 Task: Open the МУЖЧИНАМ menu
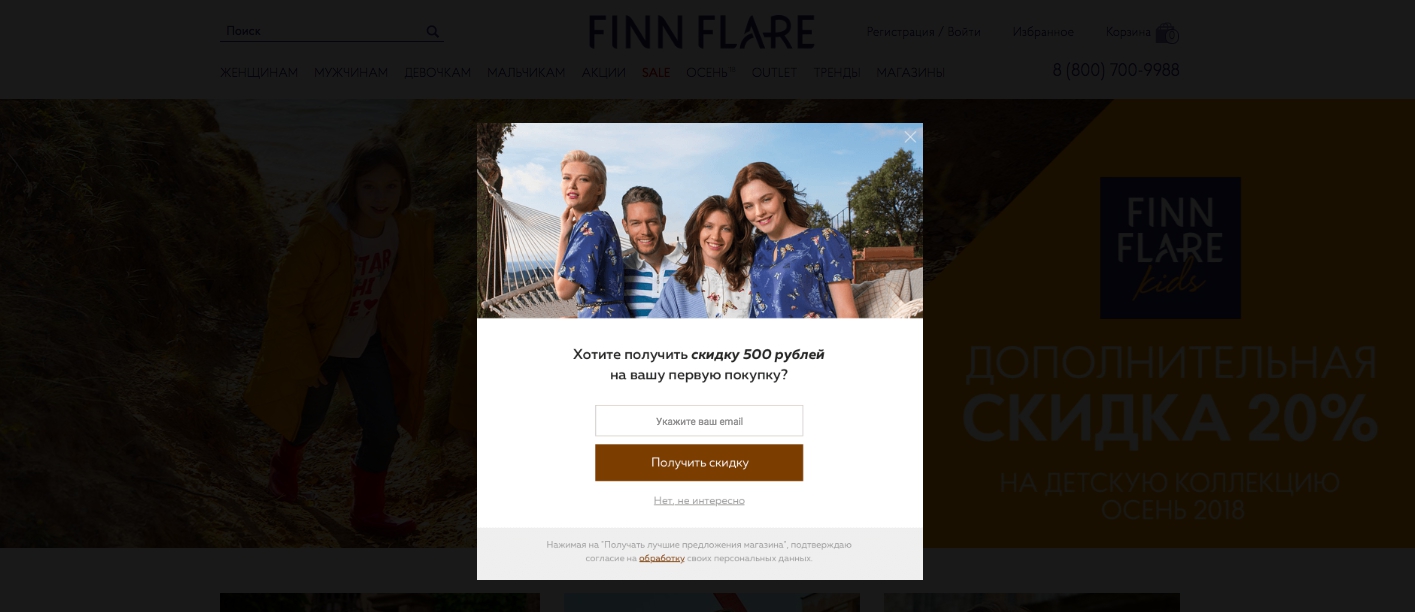click(351, 73)
